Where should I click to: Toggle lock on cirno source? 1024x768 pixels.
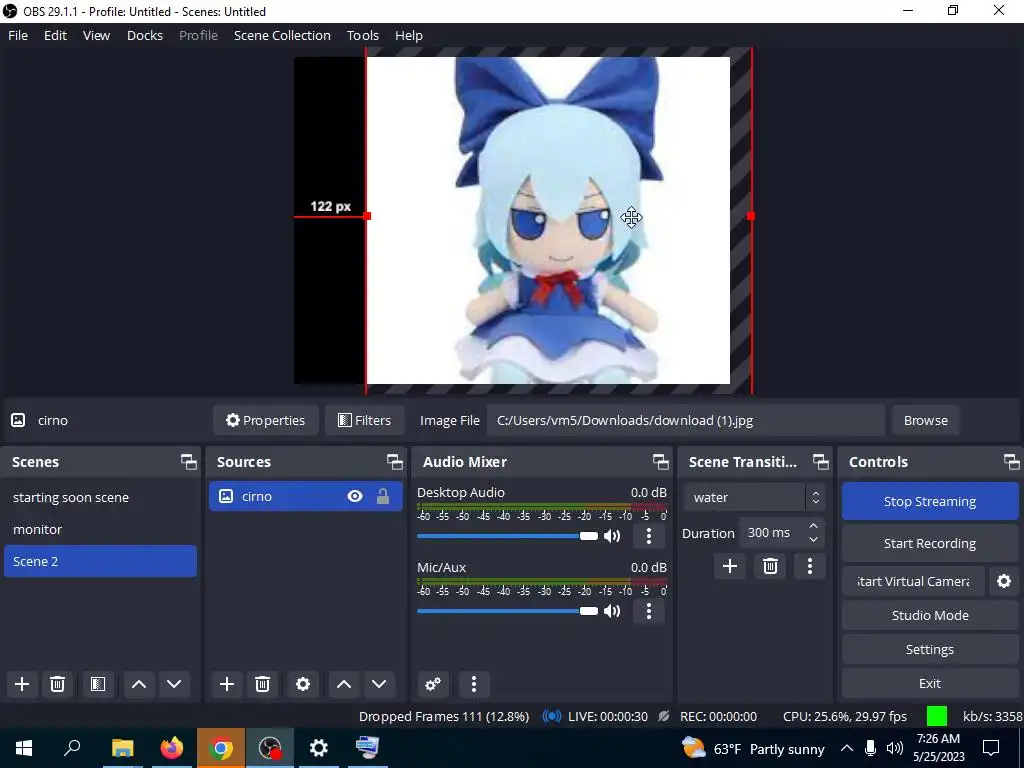(x=383, y=496)
